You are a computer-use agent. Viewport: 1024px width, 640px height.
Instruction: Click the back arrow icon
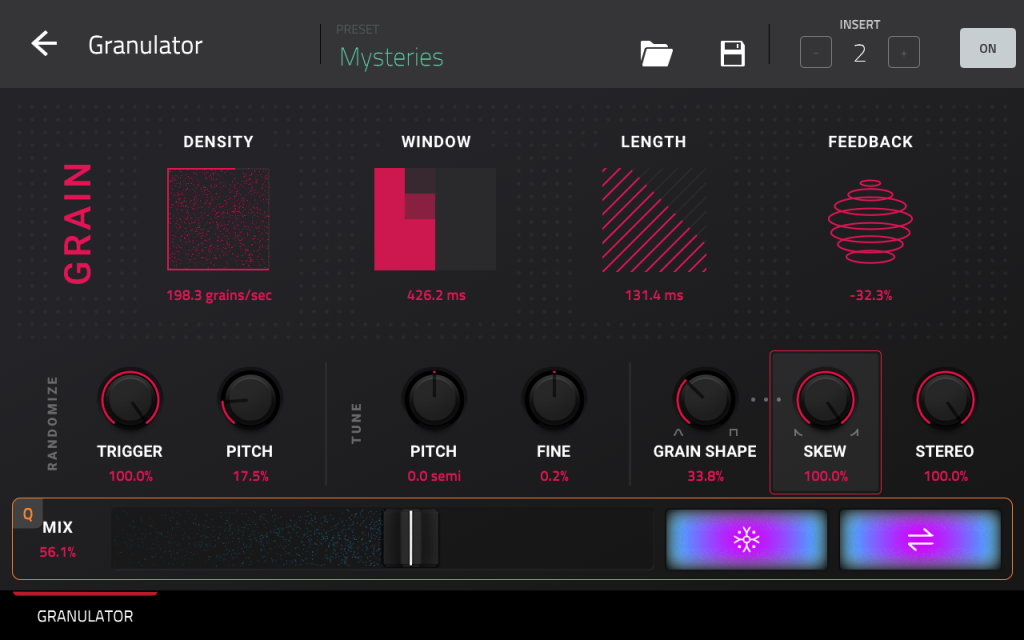coord(44,45)
